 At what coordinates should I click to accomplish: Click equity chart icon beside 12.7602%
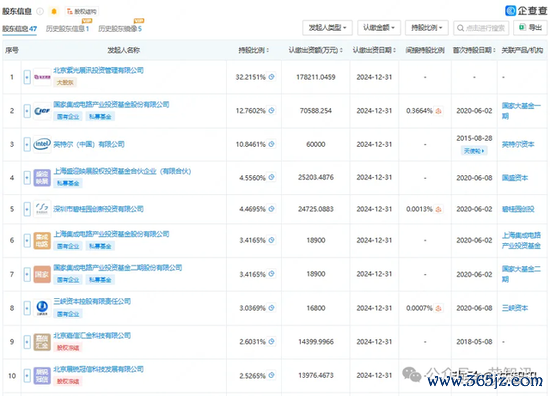pos(271,110)
